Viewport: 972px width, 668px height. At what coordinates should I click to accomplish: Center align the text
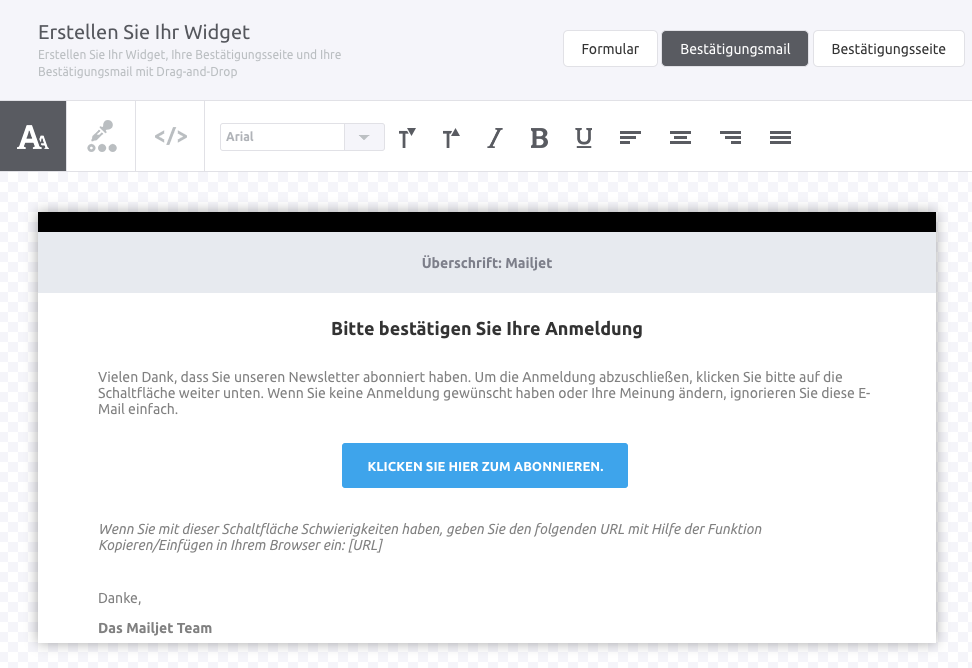680,138
